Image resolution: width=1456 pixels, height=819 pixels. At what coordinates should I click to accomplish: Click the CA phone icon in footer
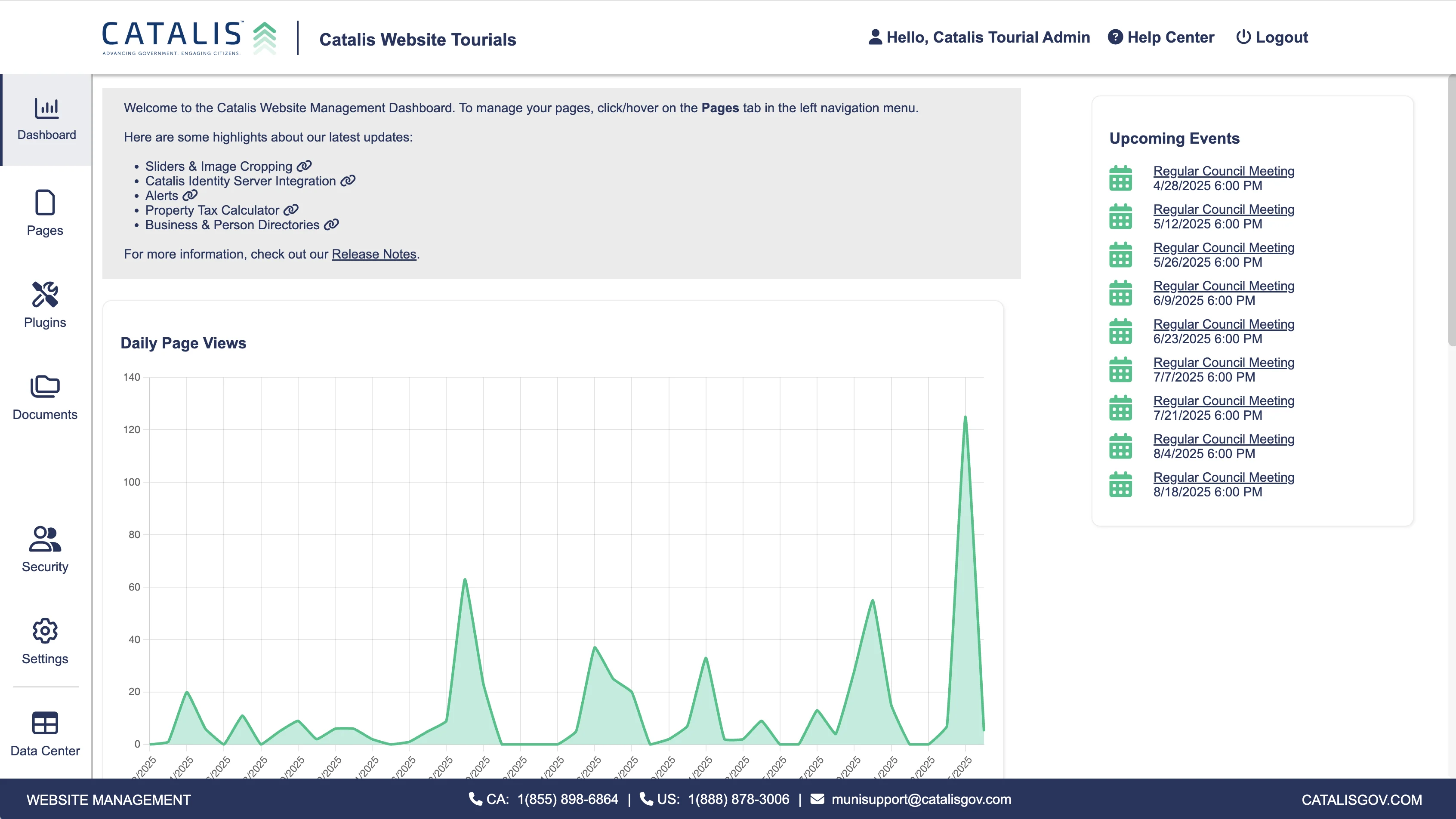point(475,799)
